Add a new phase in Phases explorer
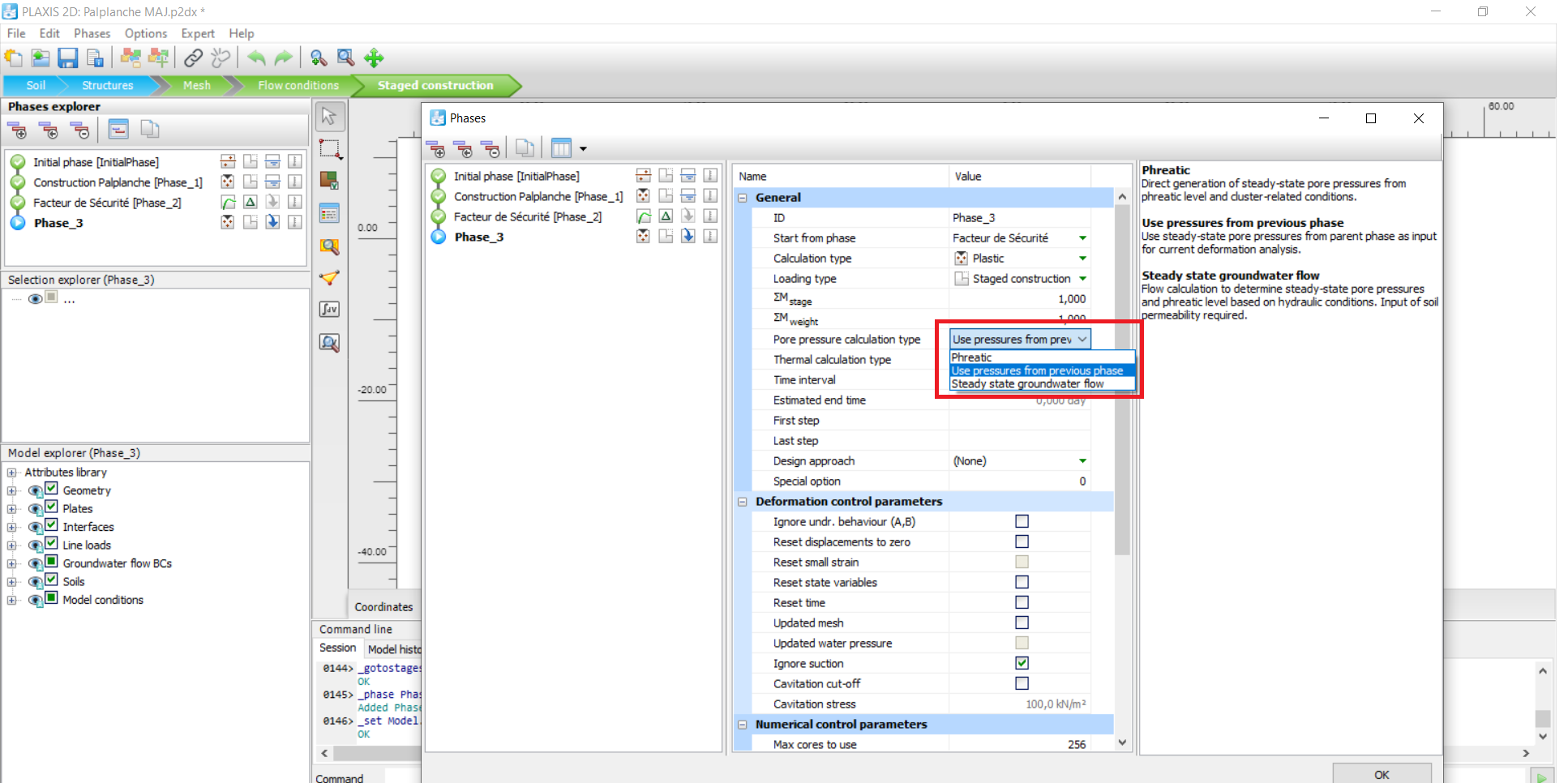 pos(18,130)
